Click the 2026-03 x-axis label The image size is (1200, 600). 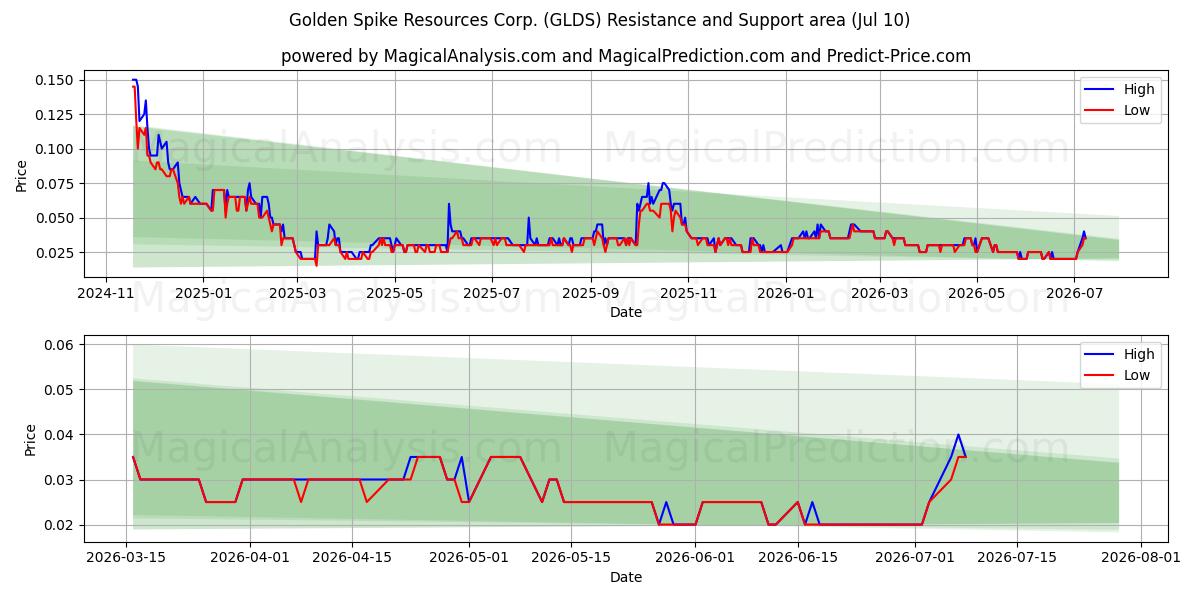pos(879,293)
